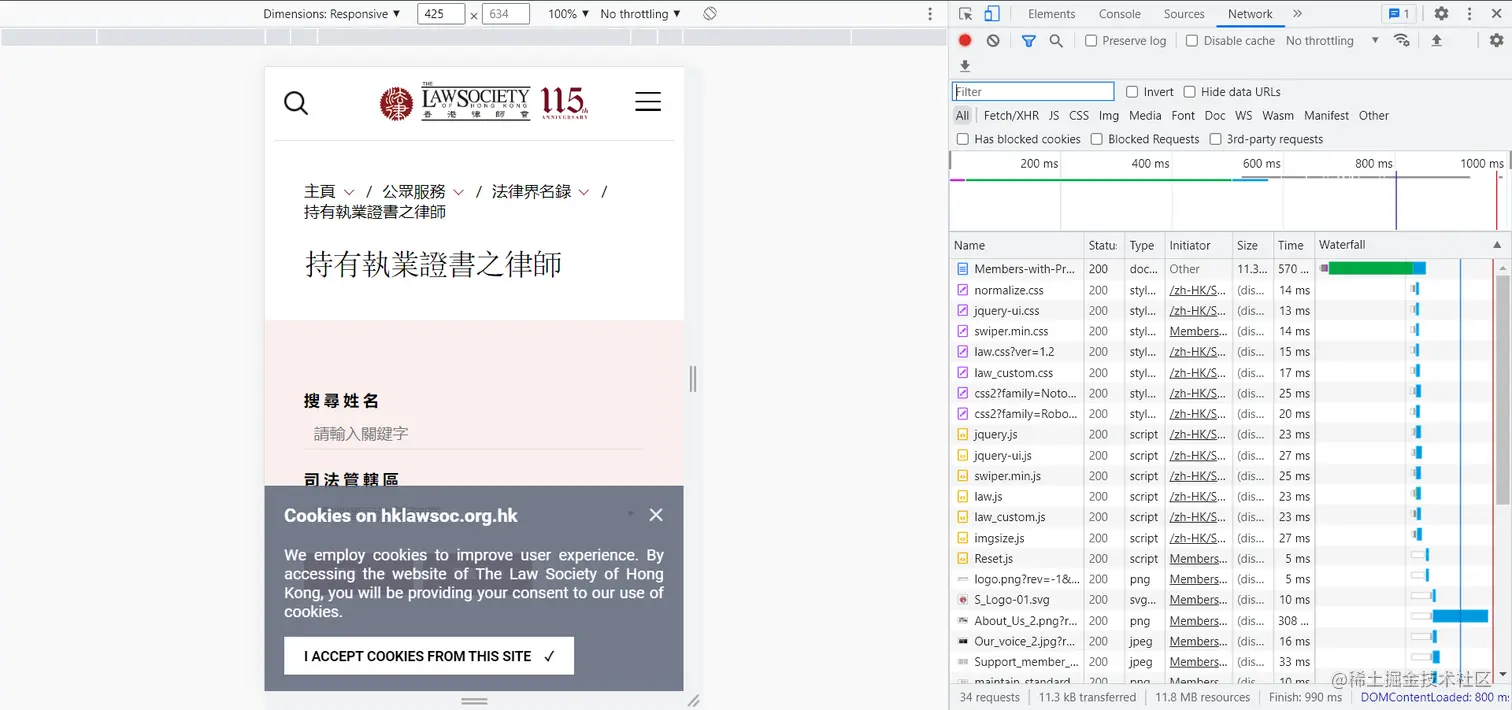Image resolution: width=1512 pixels, height=710 pixels.
Task: Select the All filter type
Action: tap(962, 116)
